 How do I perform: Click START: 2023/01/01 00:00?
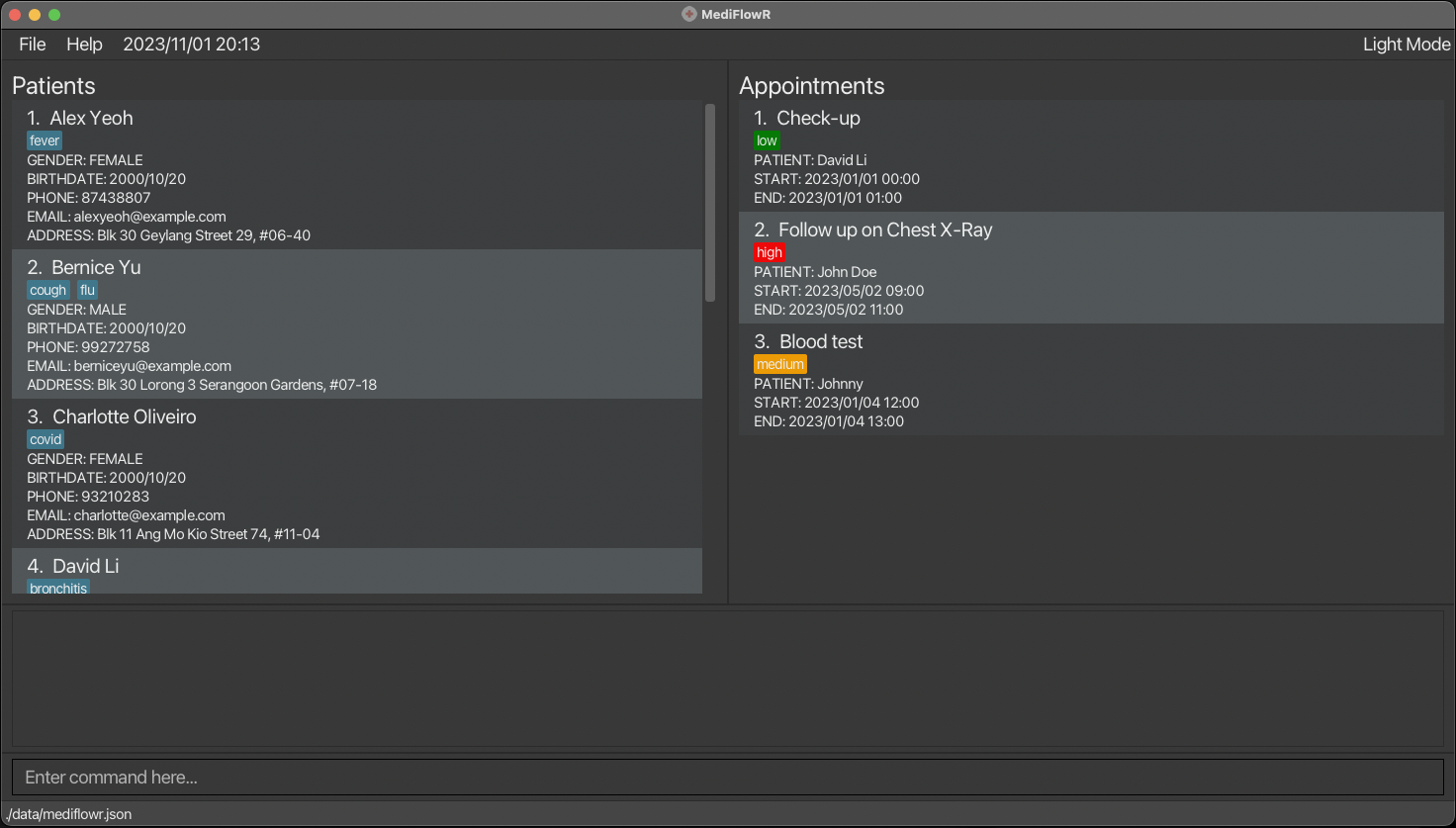point(837,179)
